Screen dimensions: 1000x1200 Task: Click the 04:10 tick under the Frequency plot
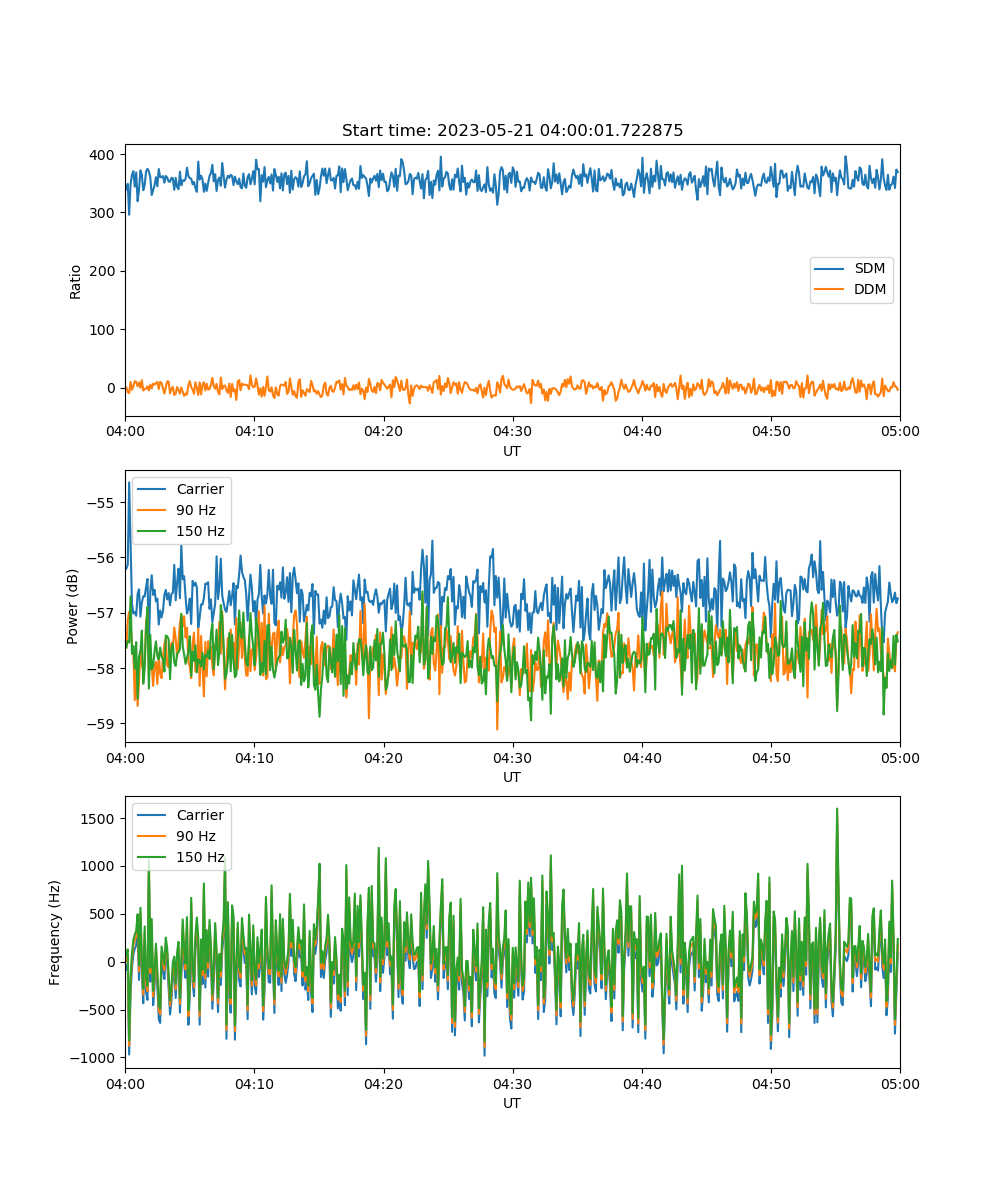[254, 1083]
